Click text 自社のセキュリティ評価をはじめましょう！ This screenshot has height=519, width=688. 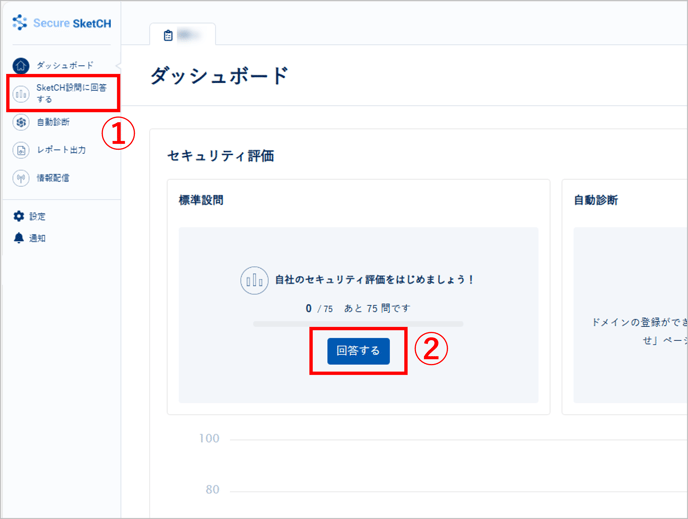click(375, 279)
